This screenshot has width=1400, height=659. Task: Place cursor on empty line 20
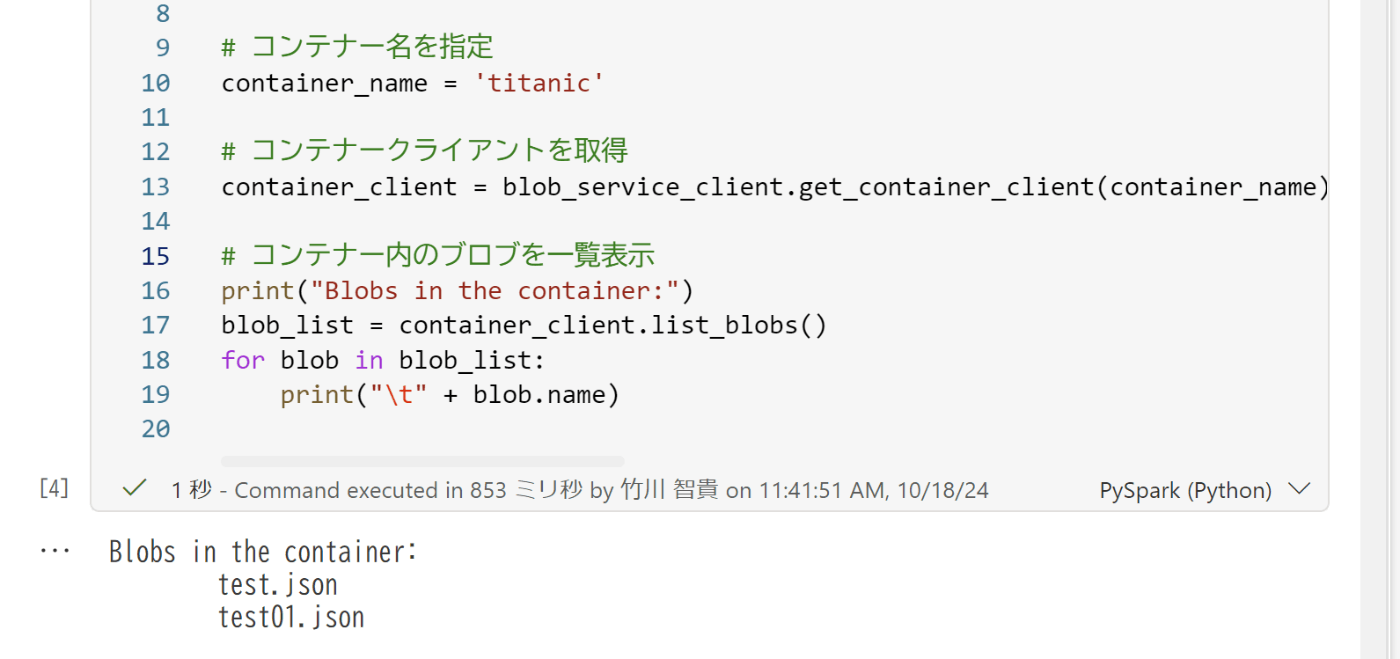pos(700,429)
